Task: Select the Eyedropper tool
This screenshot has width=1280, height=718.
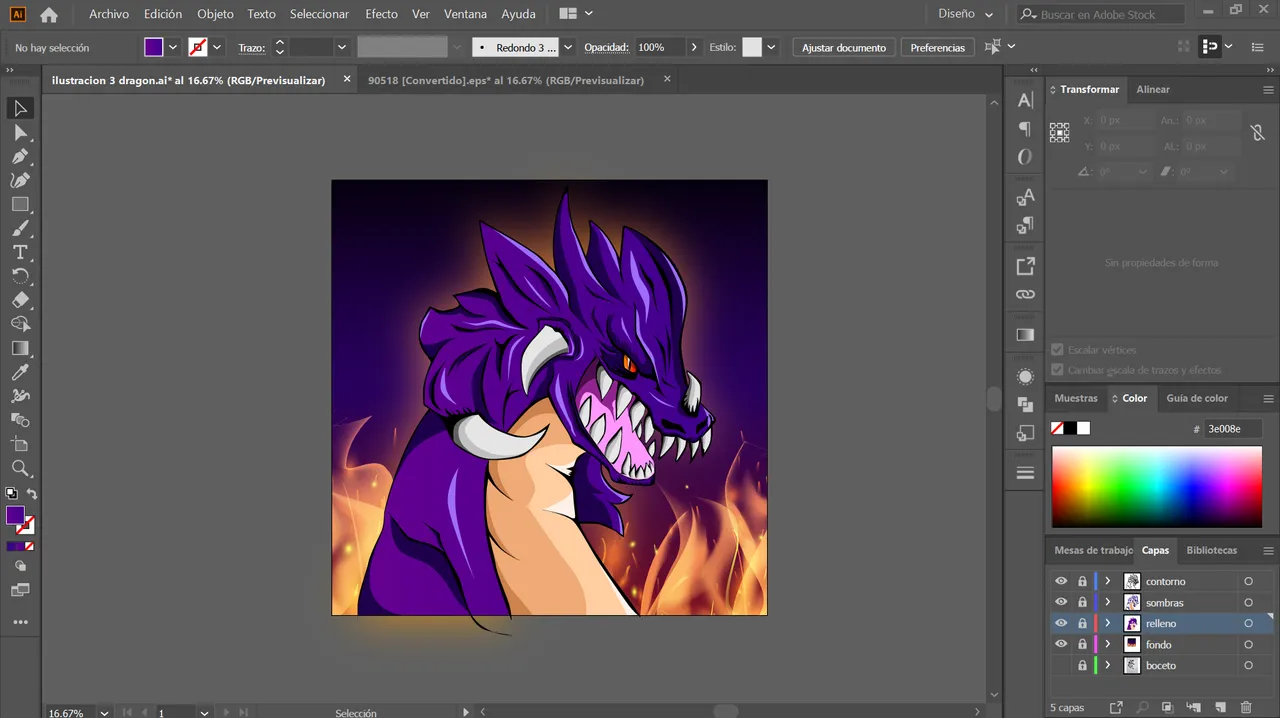Action: [20, 372]
